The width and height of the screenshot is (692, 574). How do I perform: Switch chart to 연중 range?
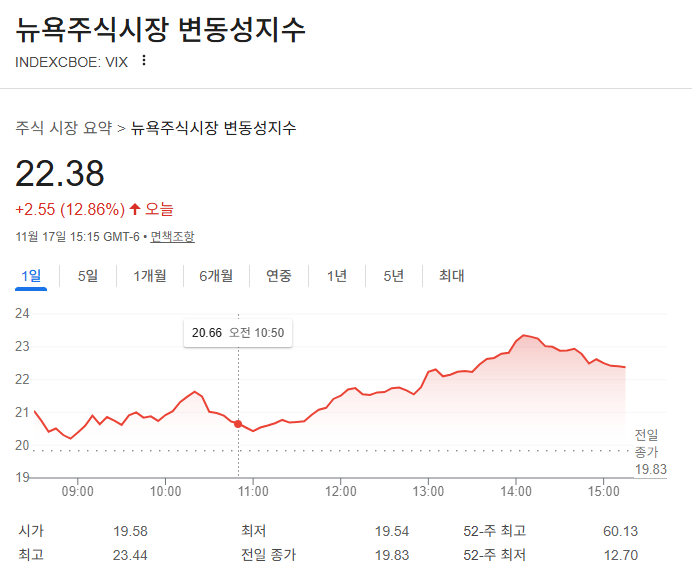point(278,276)
